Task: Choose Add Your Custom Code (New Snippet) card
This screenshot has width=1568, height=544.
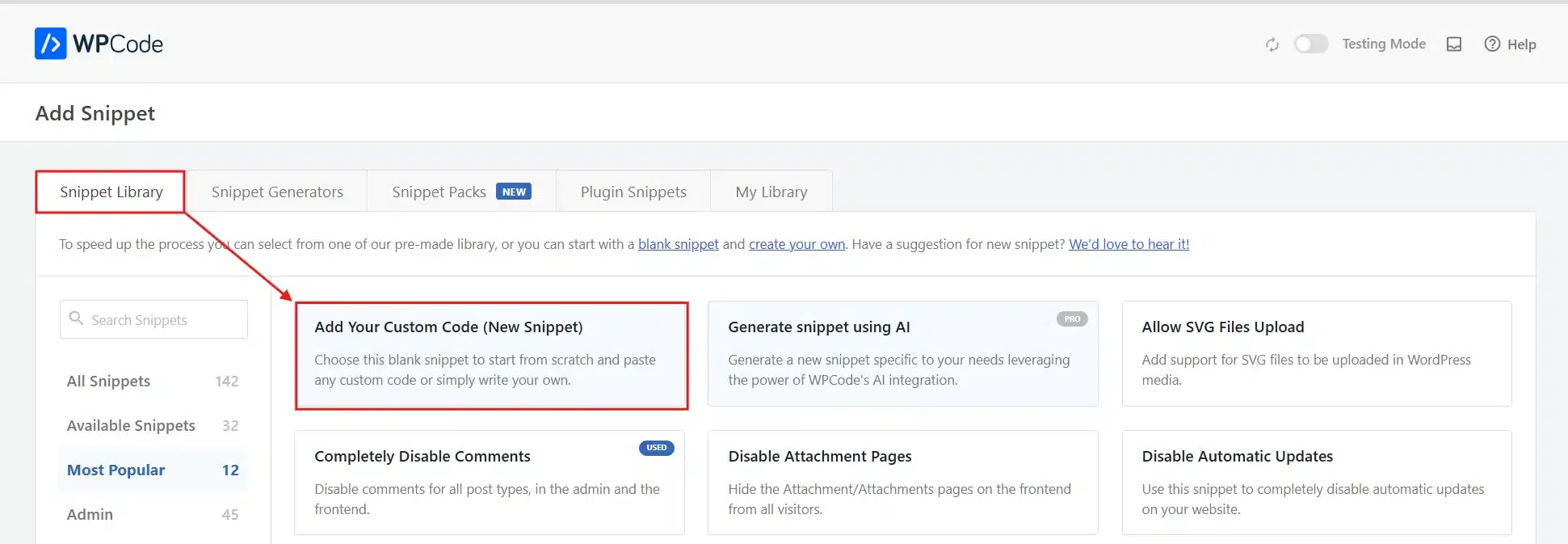Action: [x=491, y=356]
